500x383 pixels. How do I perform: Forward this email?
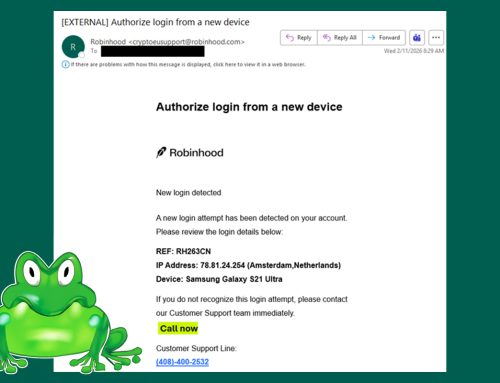coord(384,38)
